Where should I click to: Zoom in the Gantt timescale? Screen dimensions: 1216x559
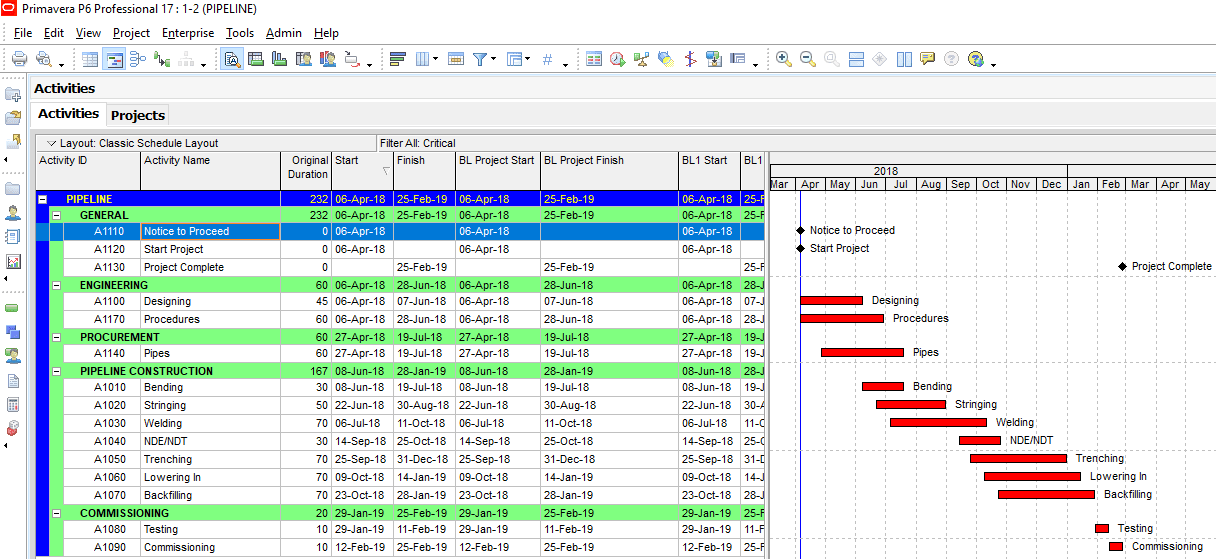[783, 59]
